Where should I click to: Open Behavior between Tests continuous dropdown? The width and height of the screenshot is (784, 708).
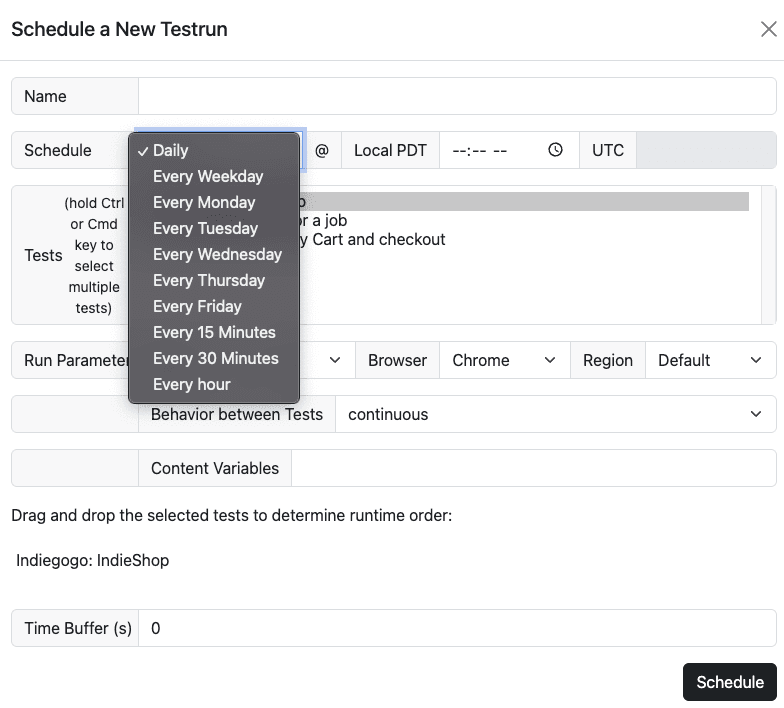pyautogui.click(x=555, y=414)
